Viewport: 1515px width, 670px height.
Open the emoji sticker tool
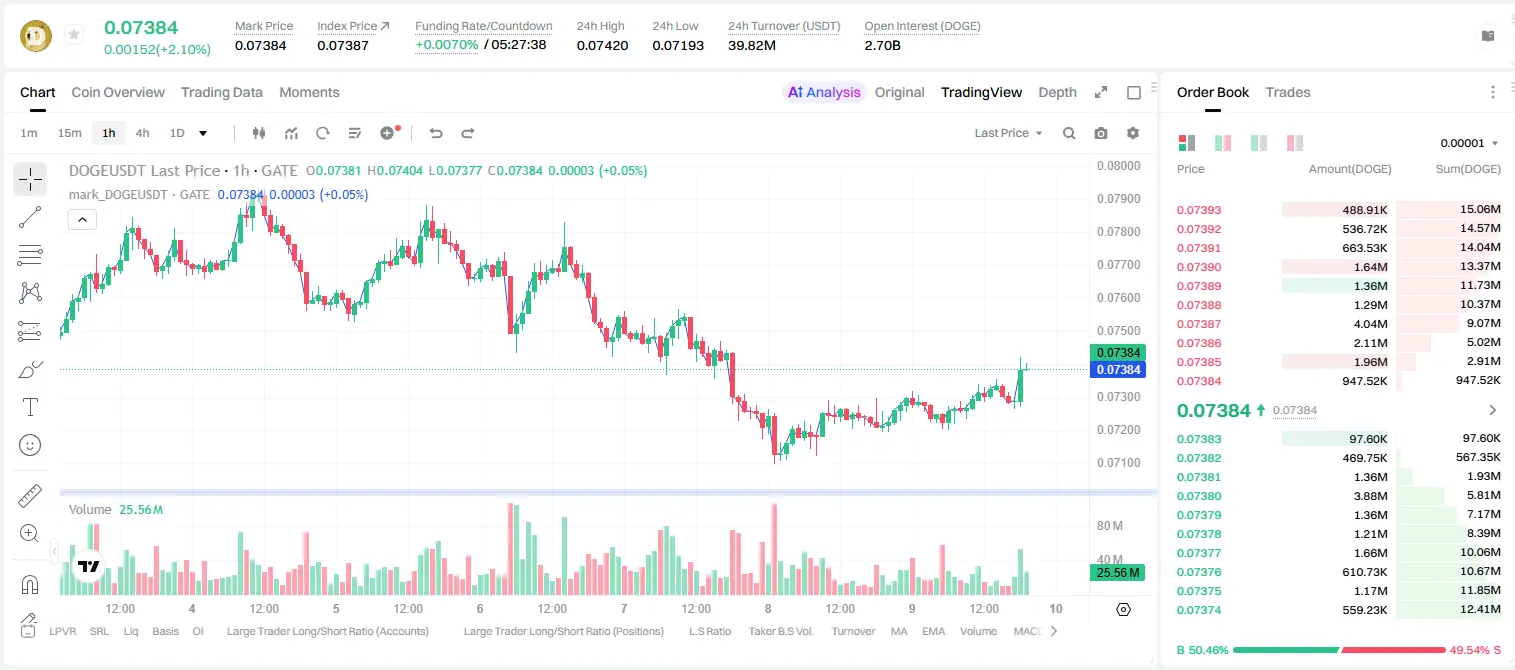(30, 445)
